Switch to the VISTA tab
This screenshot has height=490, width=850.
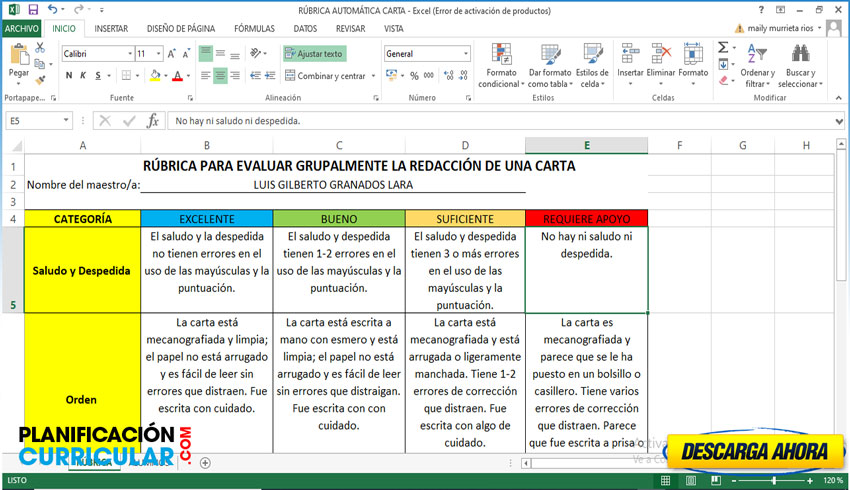394,29
